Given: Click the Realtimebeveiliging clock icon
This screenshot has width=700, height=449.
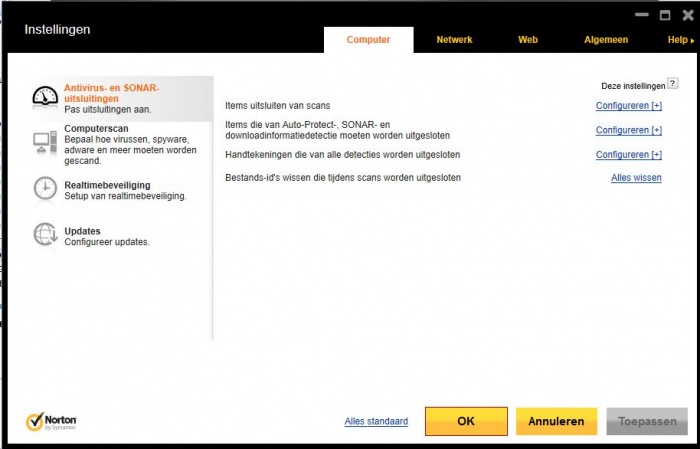Looking at the screenshot, I should pyautogui.click(x=45, y=189).
